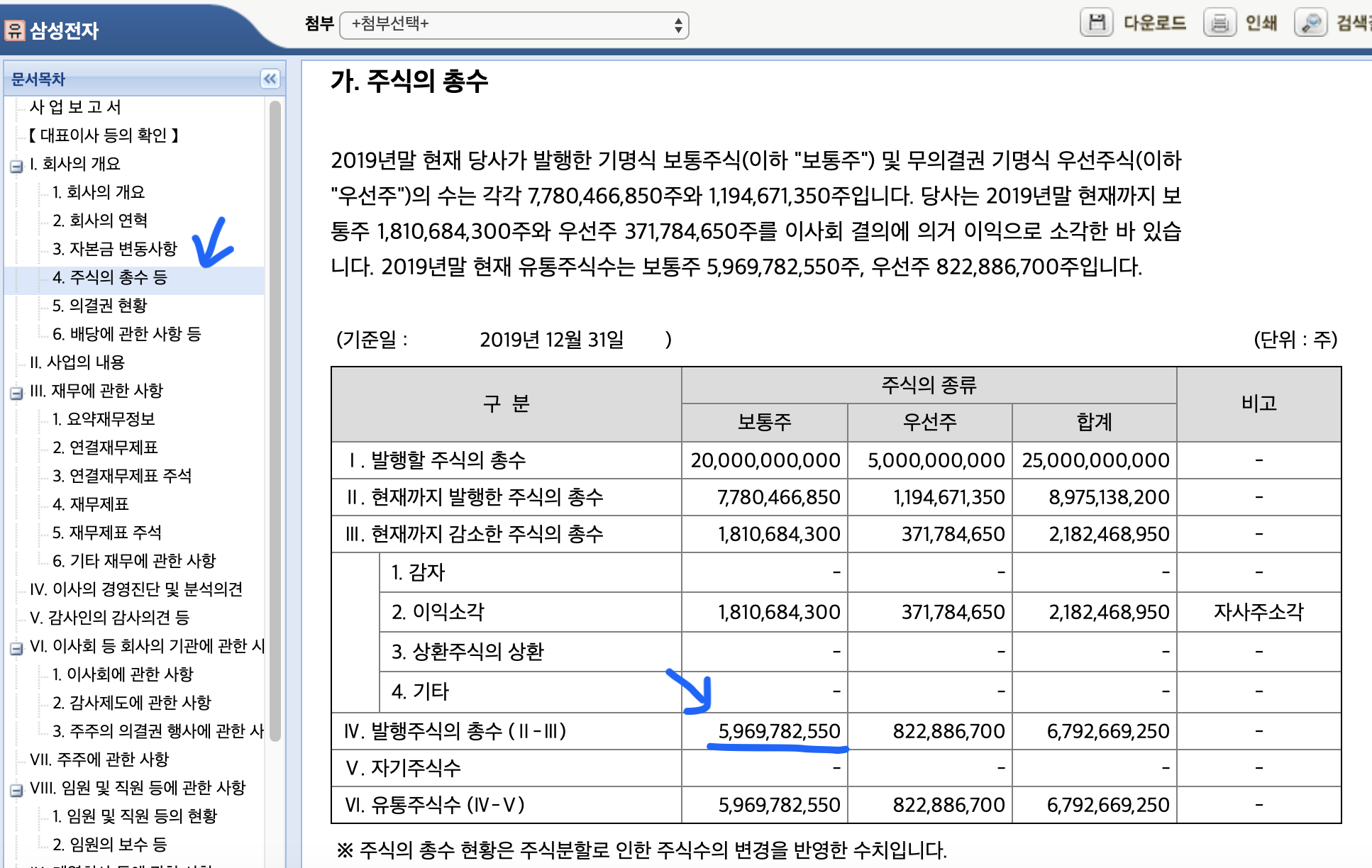Open 1. 회사의 개요 subsection
Viewport: 1372px width, 868px height.
coord(99,192)
